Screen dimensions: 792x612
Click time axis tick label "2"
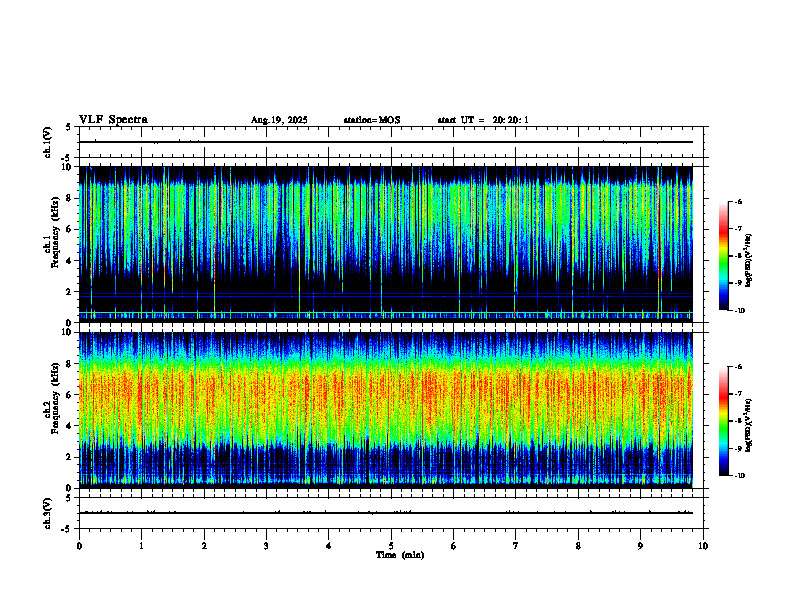(204, 546)
